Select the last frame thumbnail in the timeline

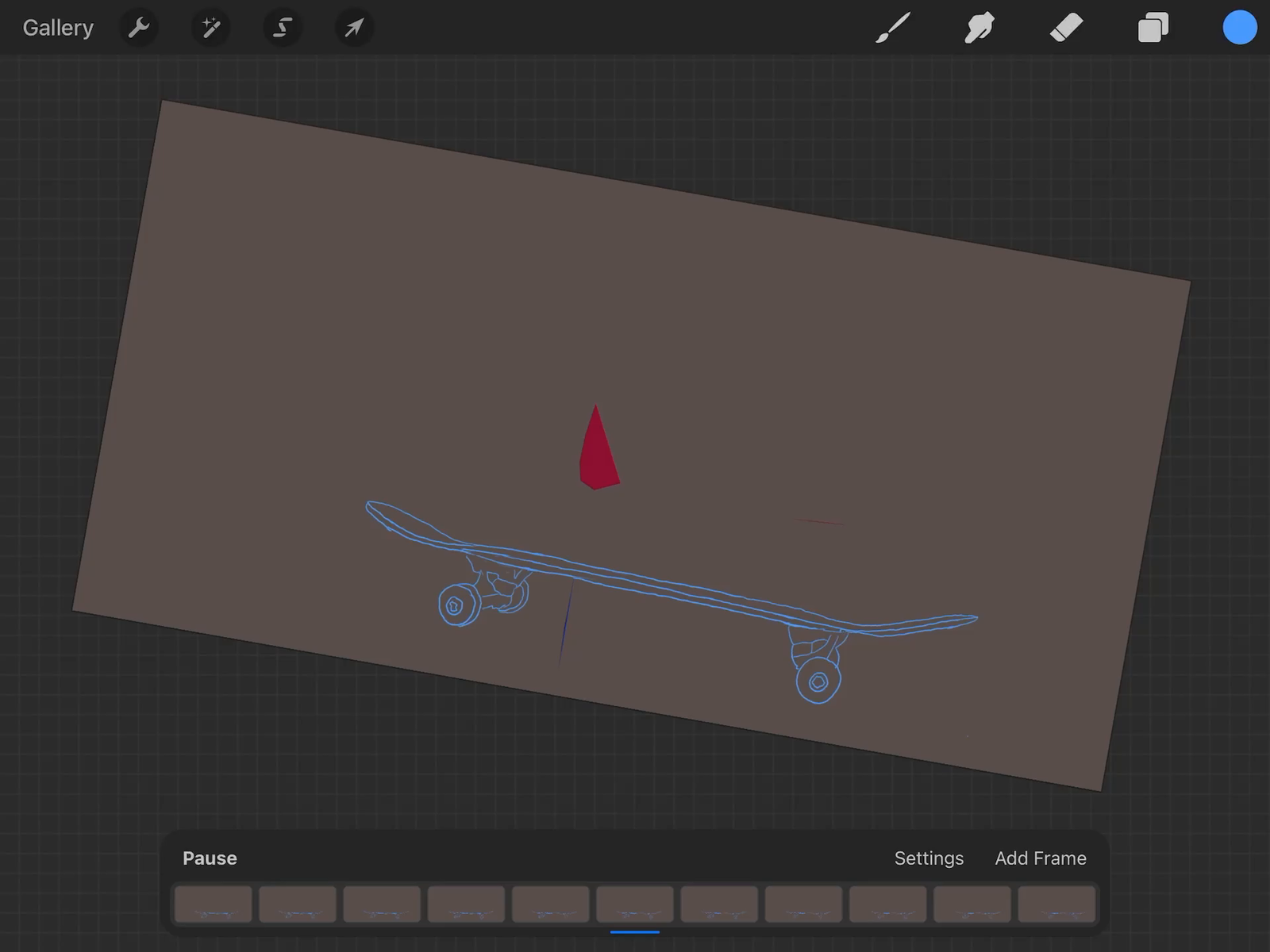(x=1056, y=904)
